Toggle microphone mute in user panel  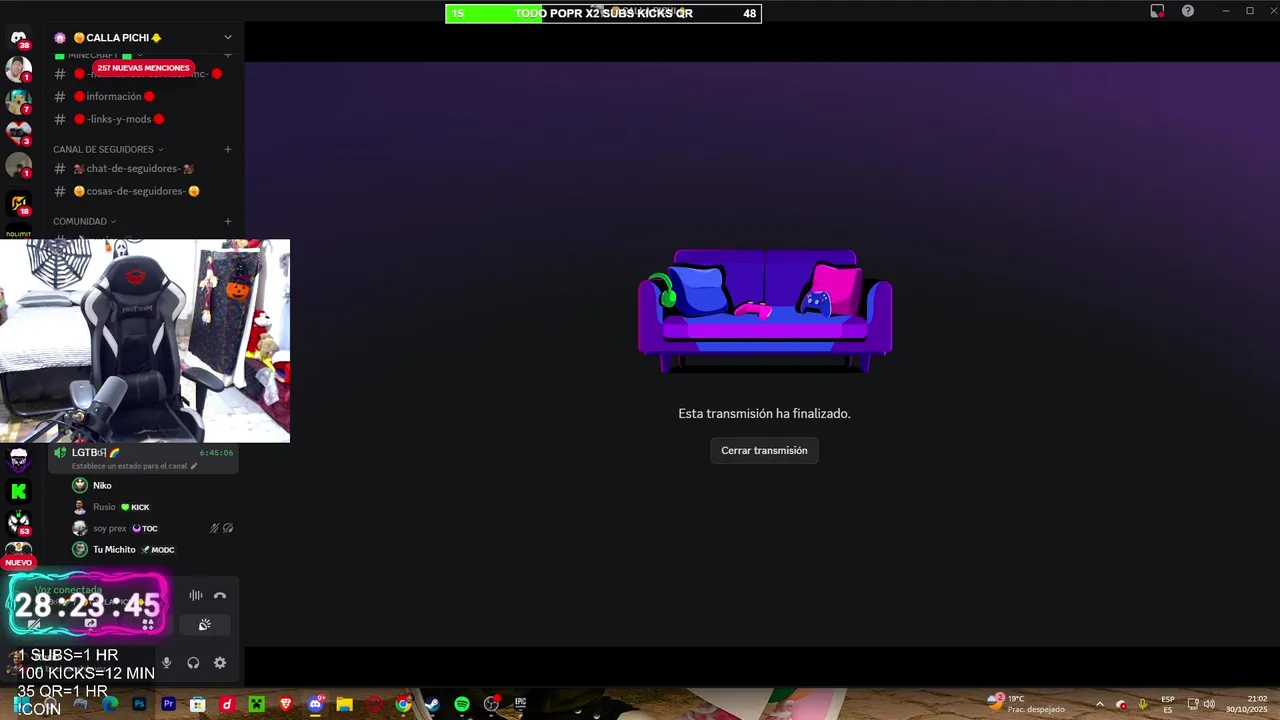(166, 662)
